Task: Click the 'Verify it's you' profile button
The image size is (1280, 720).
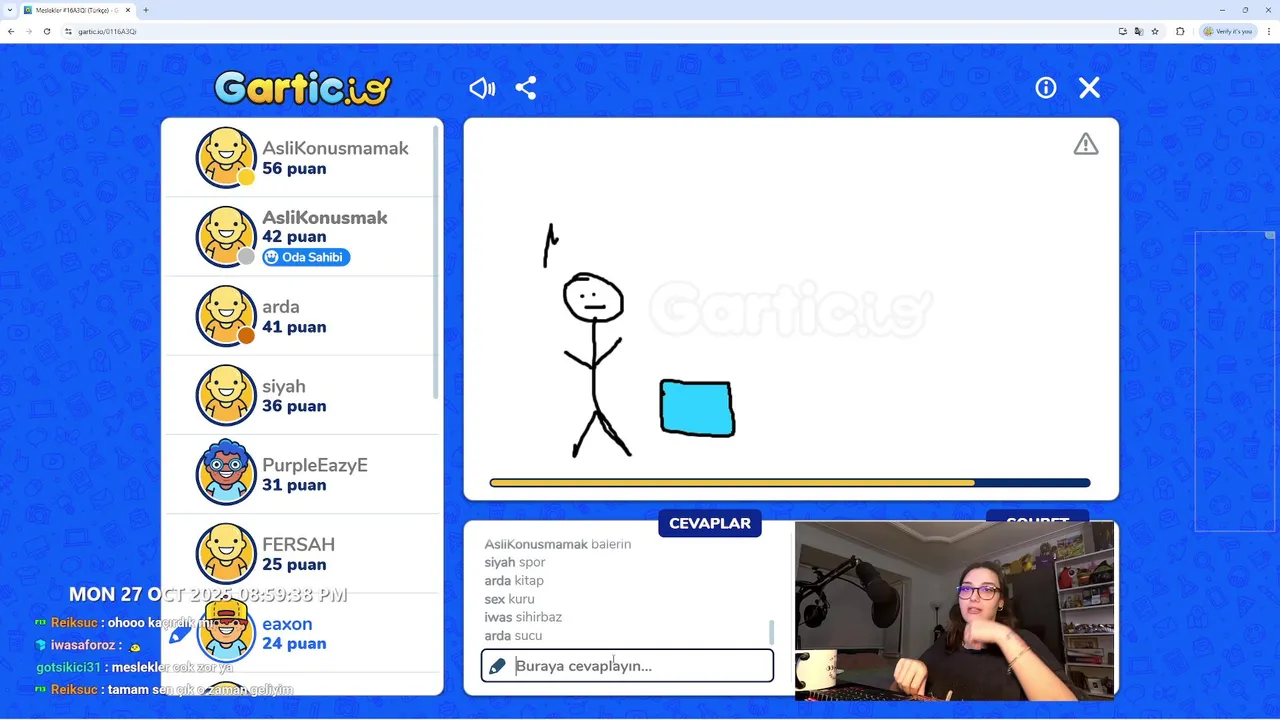Action: tap(1228, 31)
